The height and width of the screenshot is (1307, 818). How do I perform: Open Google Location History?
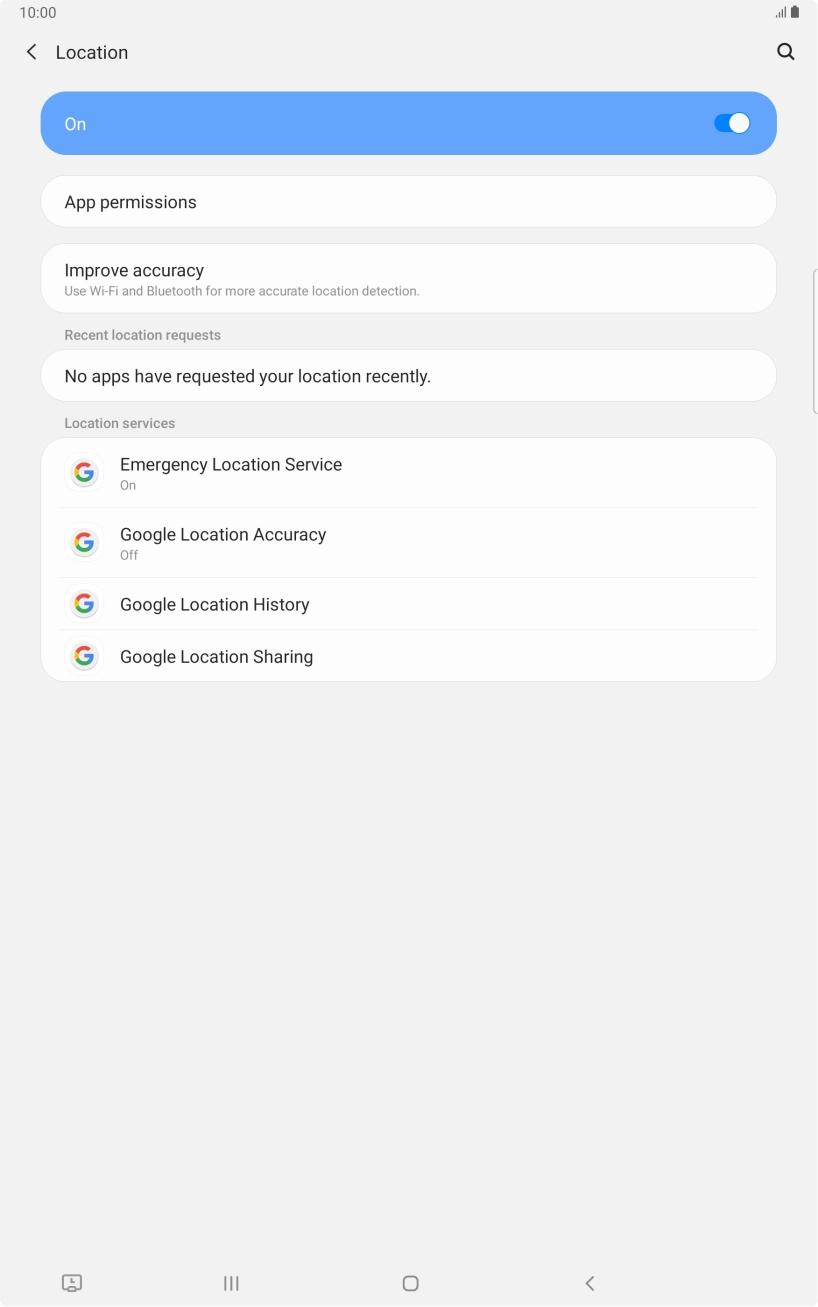pyautogui.click(x=408, y=604)
